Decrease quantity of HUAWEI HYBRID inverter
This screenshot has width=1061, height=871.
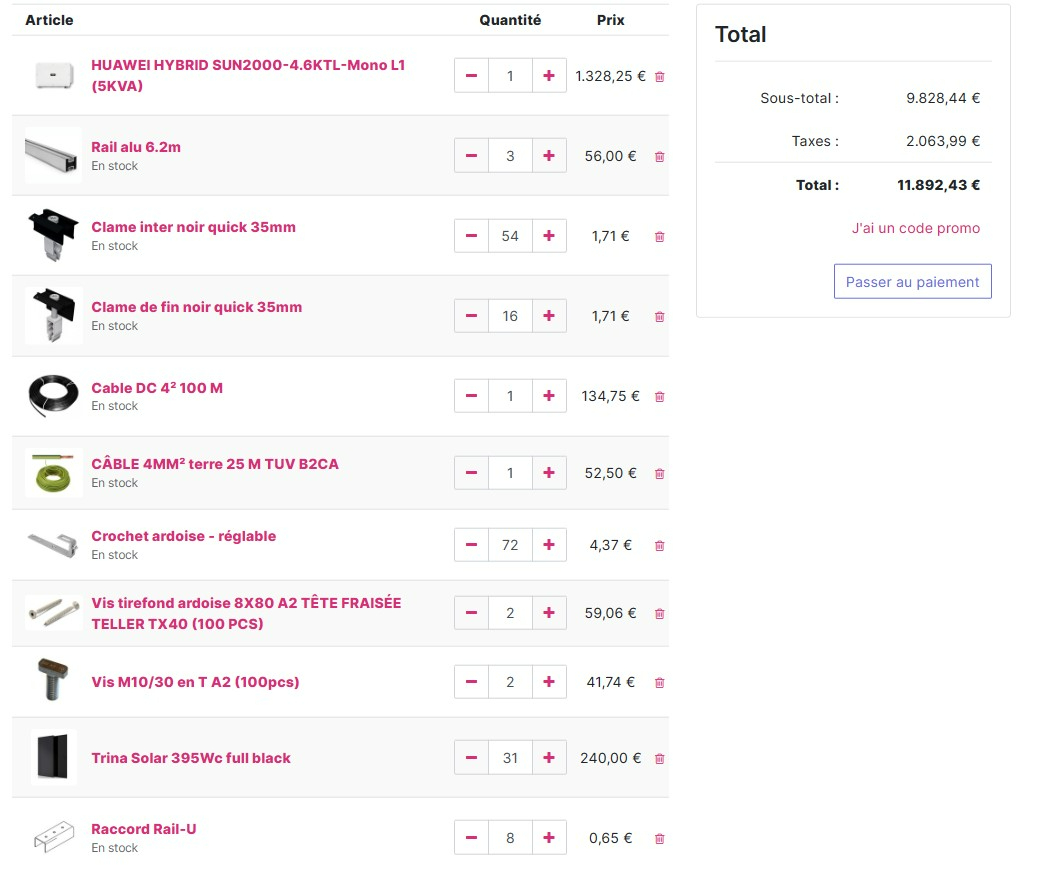coord(472,76)
